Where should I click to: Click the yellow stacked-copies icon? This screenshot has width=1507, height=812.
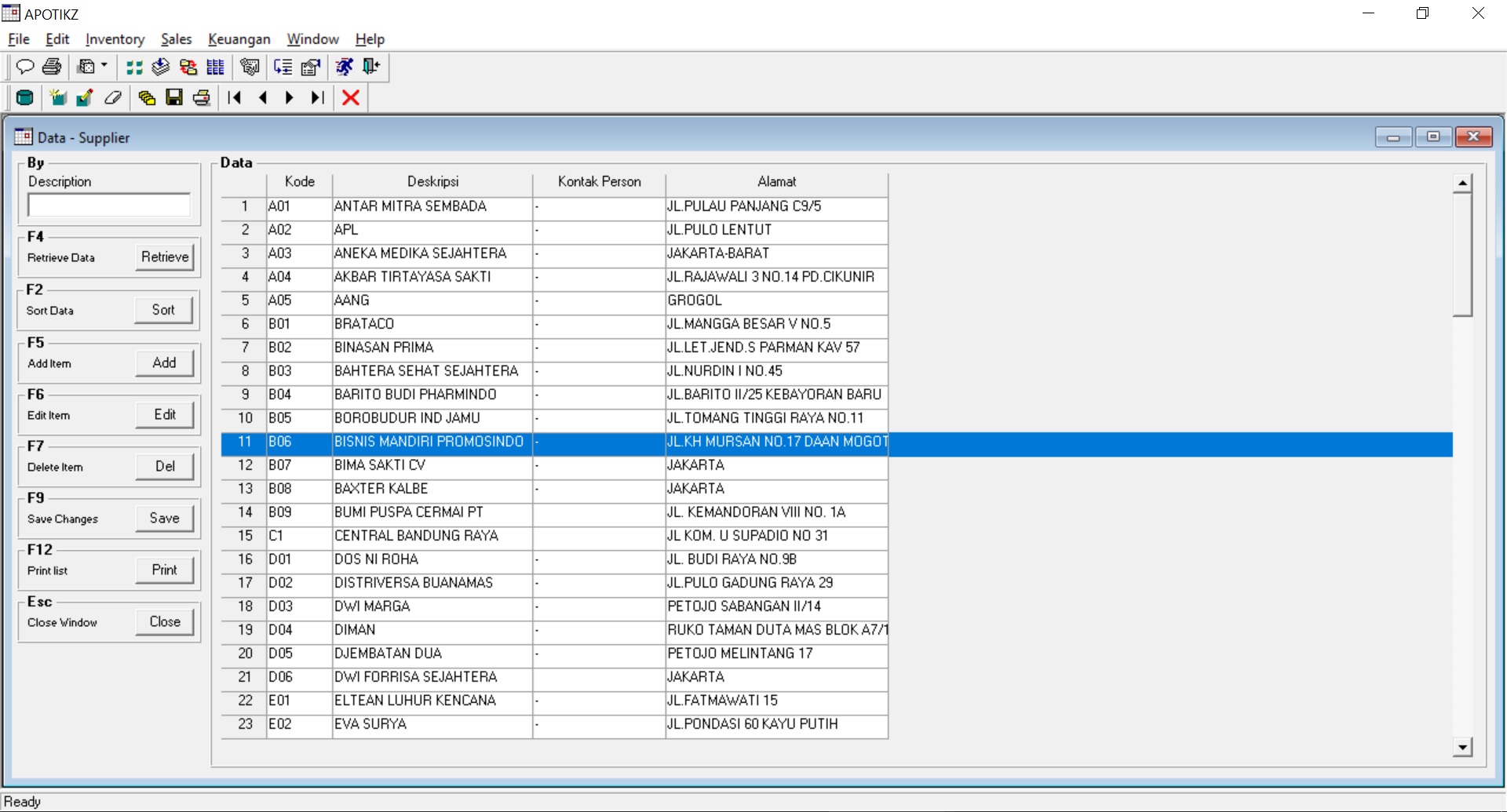point(145,97)
